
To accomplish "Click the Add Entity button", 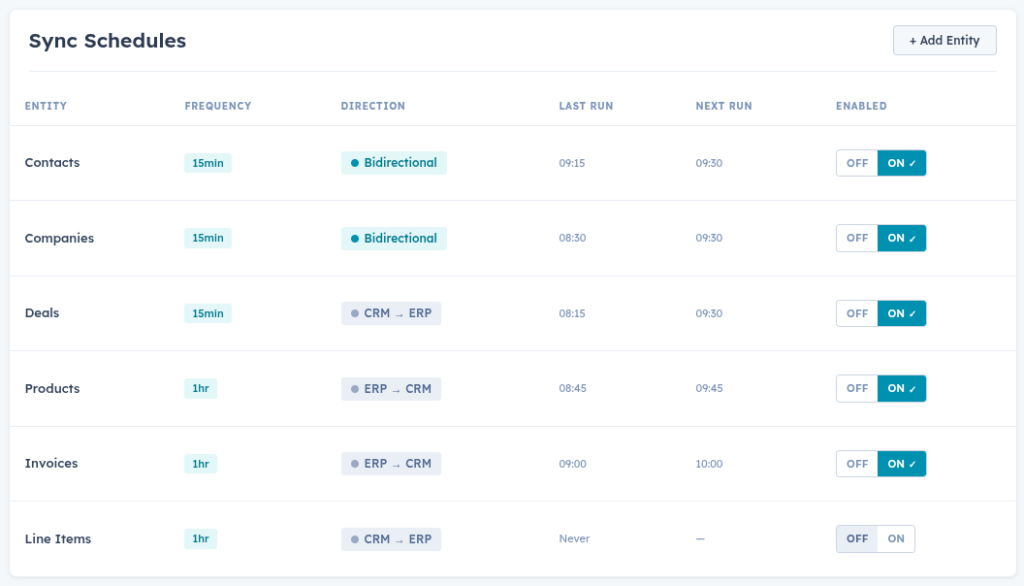I will point(944,40).
